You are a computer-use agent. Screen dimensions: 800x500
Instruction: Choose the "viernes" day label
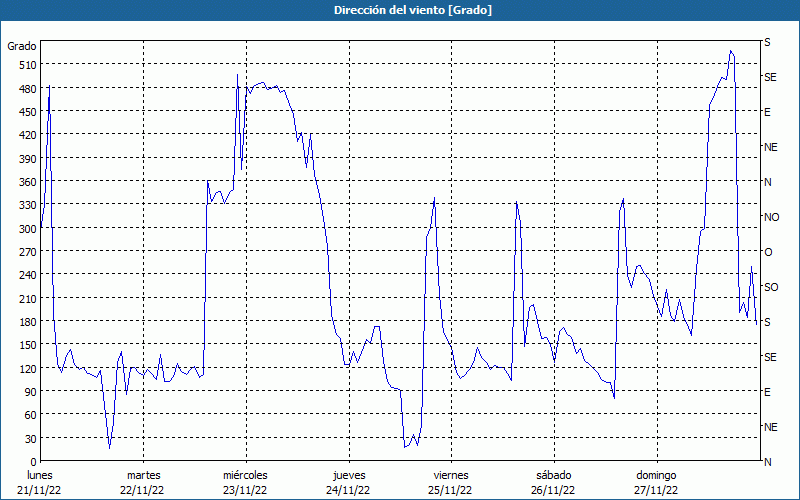tap(451, 476)
